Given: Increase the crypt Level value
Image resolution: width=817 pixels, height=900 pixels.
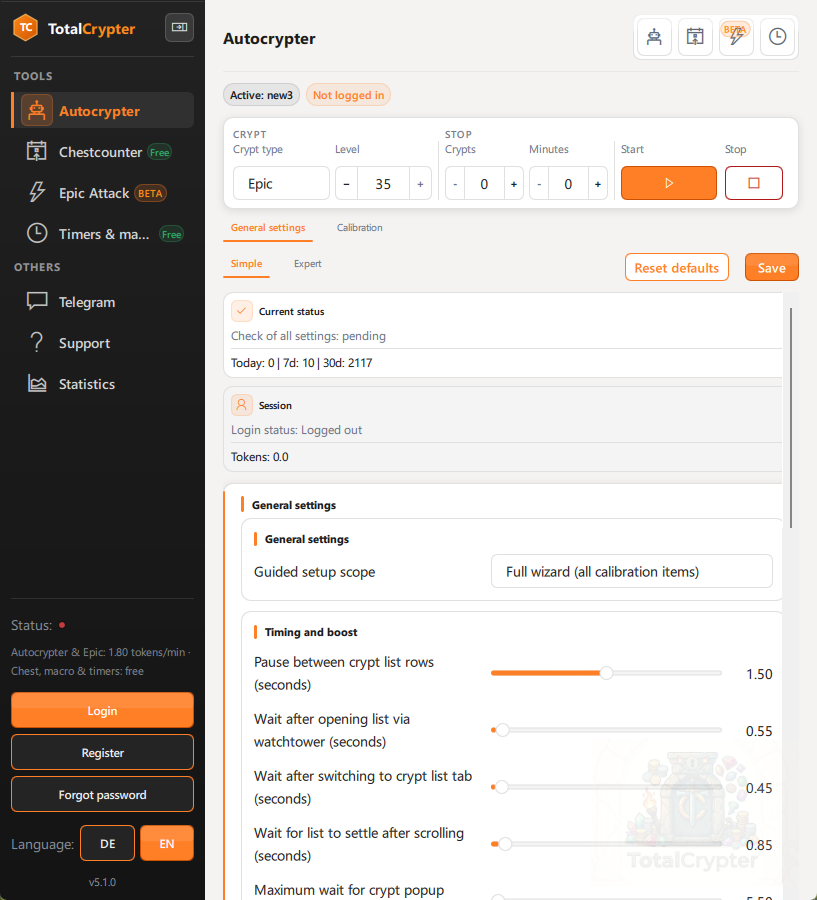Looking at the screenshot, I should pyautogui.click(x=420, y=184).
